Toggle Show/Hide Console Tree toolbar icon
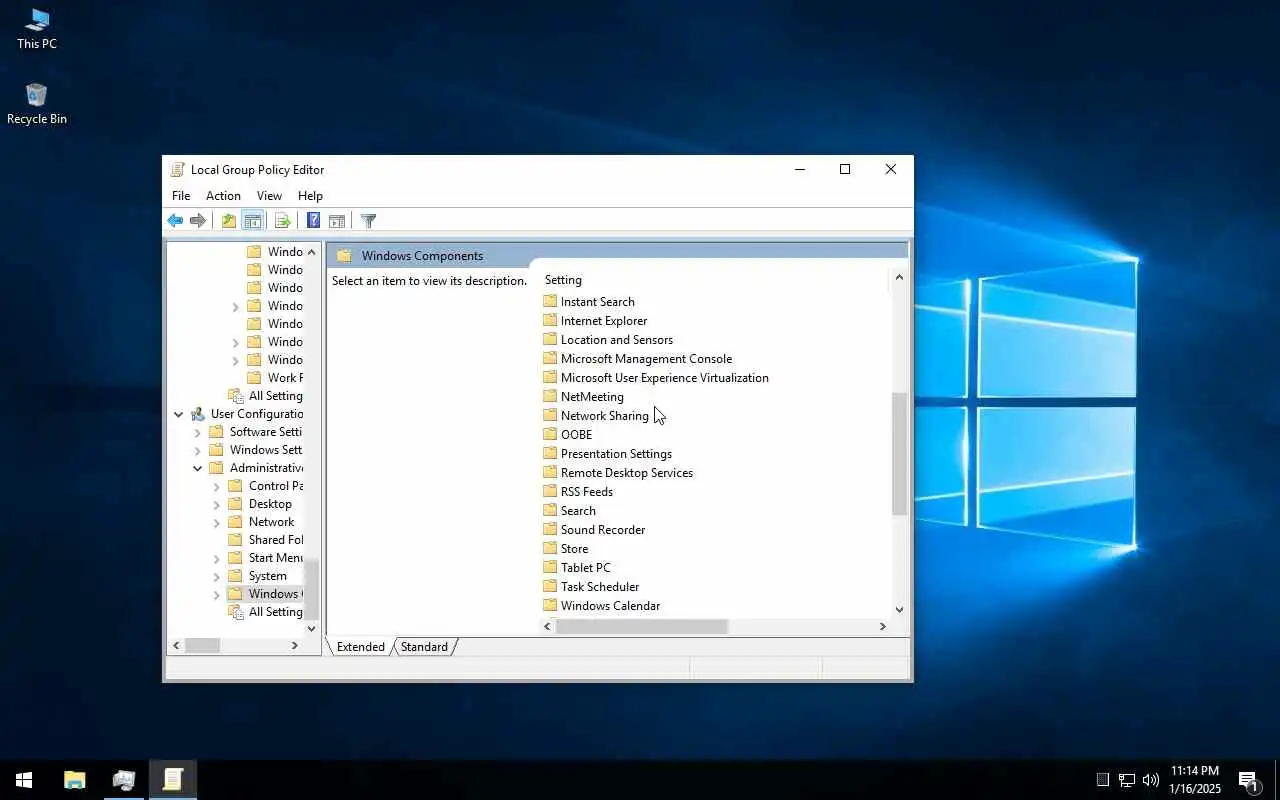1280x800 pixels. pos(253,221)
